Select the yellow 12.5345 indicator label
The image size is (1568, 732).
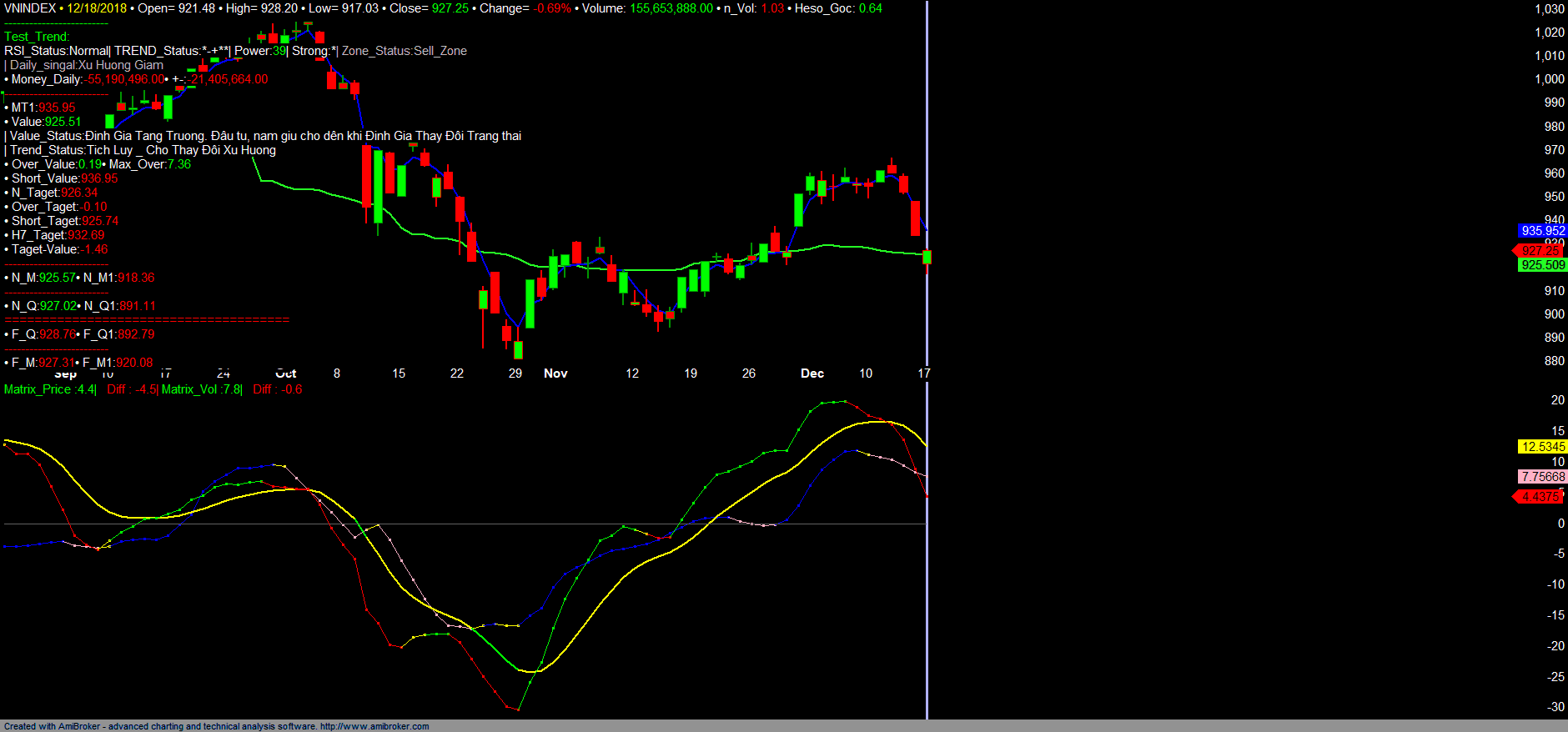pyautogui.click(x=1542, y=447)
